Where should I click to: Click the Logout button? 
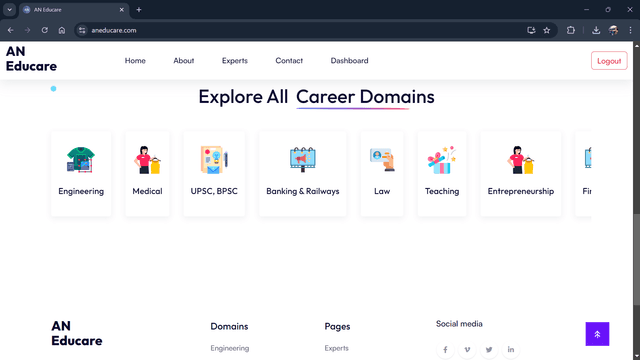tap(609, 61)
